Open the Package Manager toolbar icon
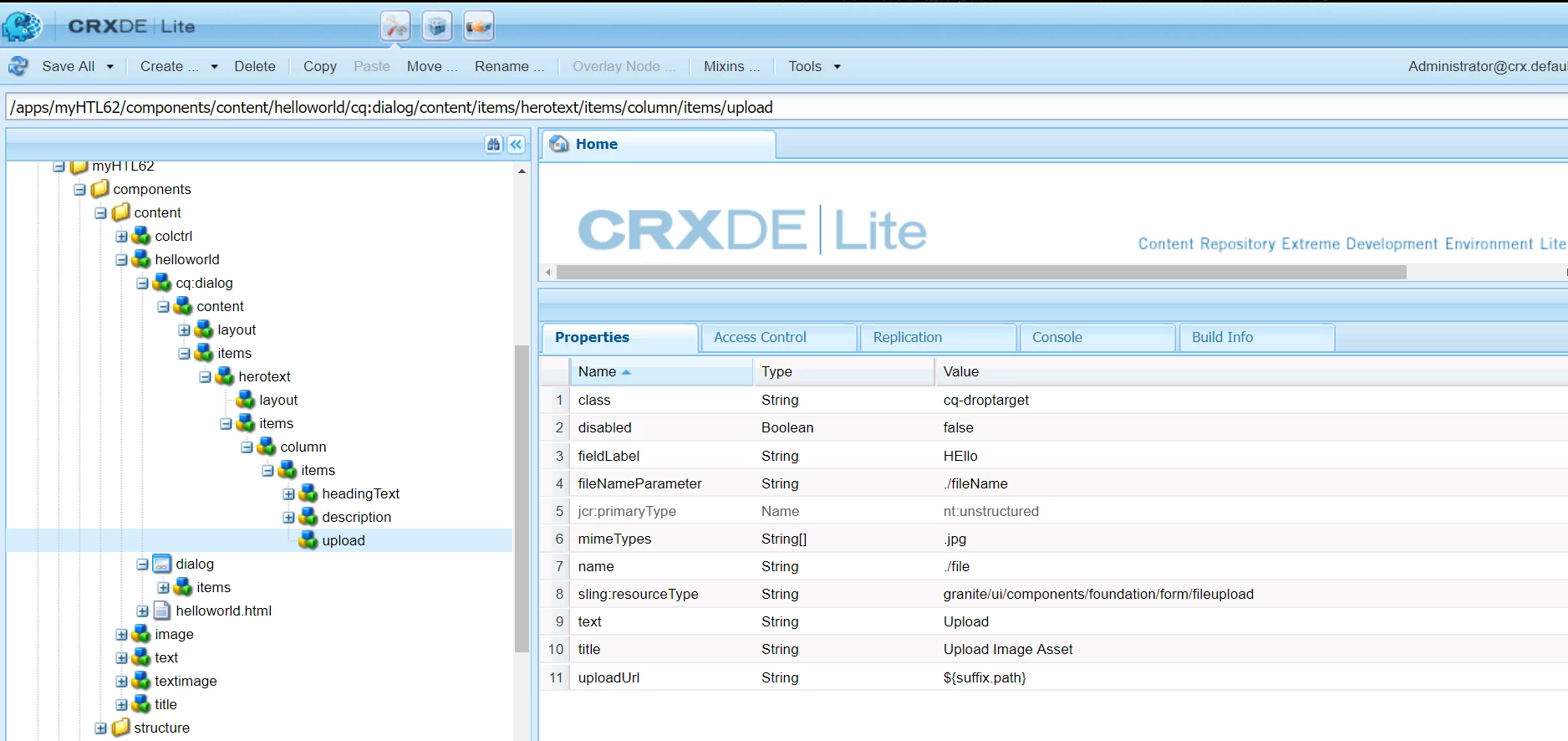Screen dimensions: 1568x741 click(436, 27)
